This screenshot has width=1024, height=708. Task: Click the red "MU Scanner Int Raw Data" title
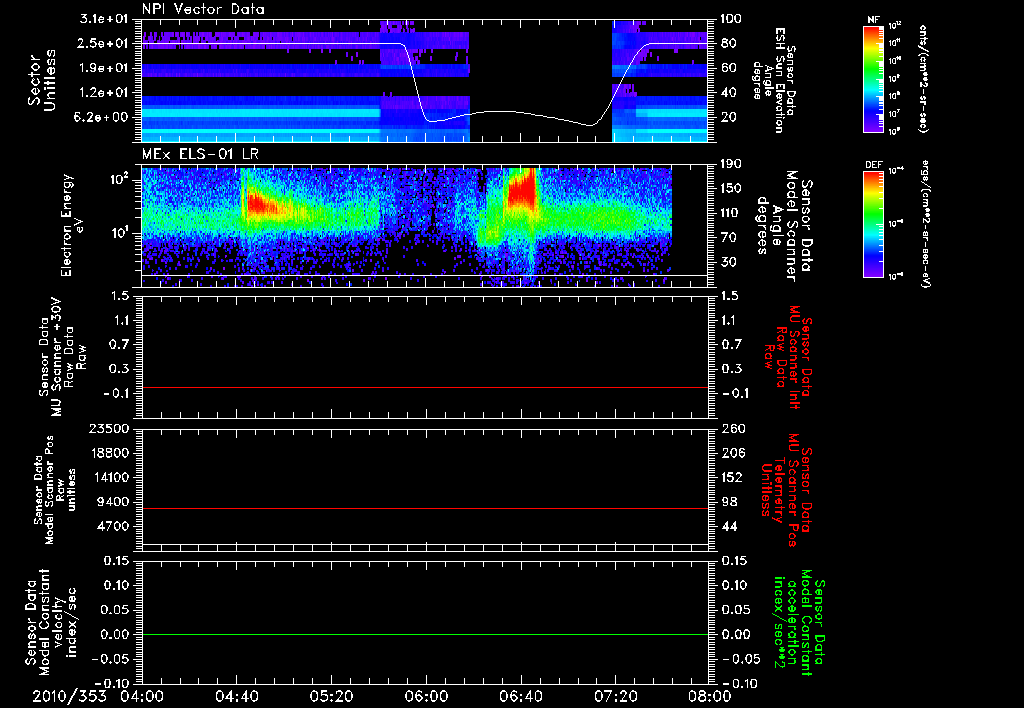coord(789,357)
